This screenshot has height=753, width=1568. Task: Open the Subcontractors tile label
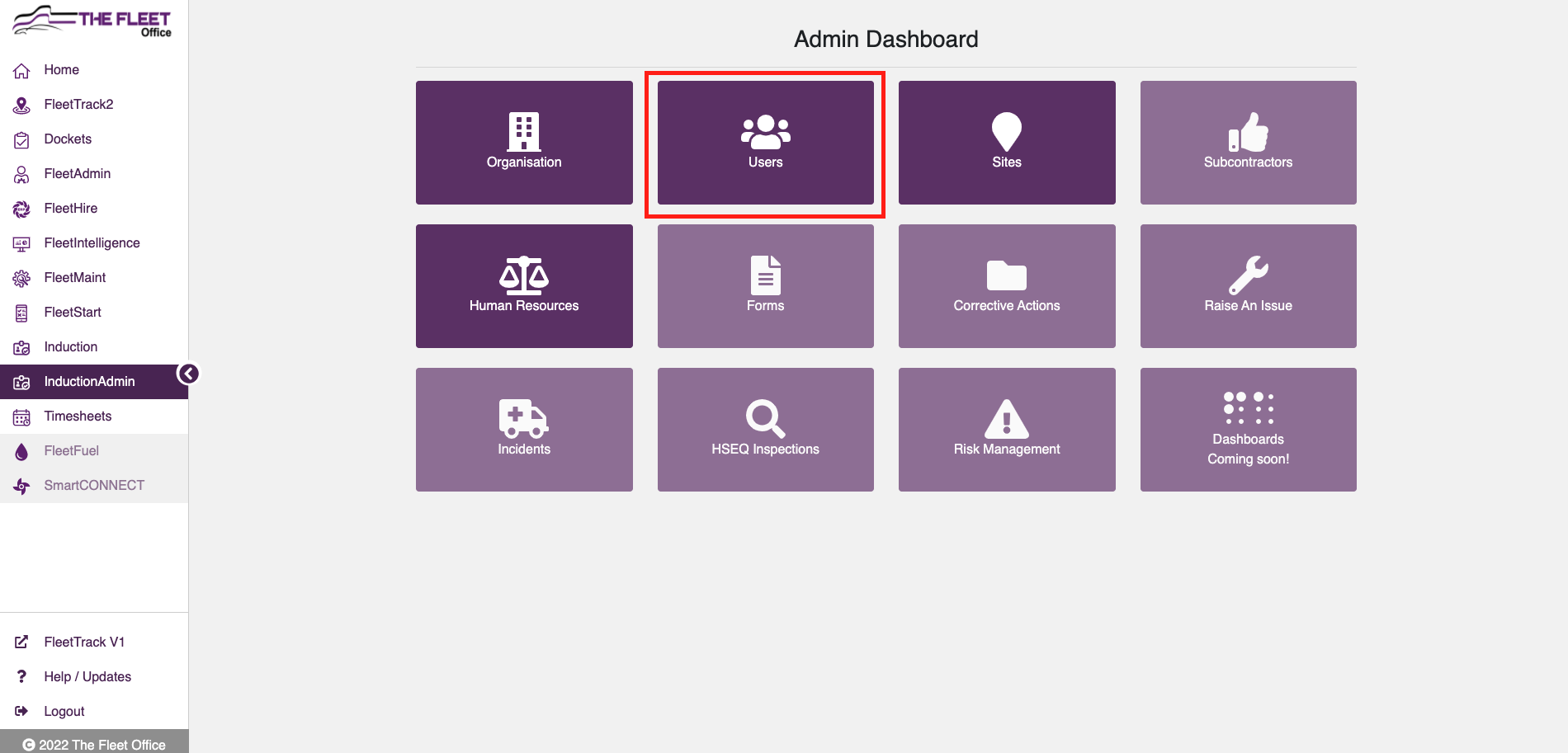(x=1249, y=162)
